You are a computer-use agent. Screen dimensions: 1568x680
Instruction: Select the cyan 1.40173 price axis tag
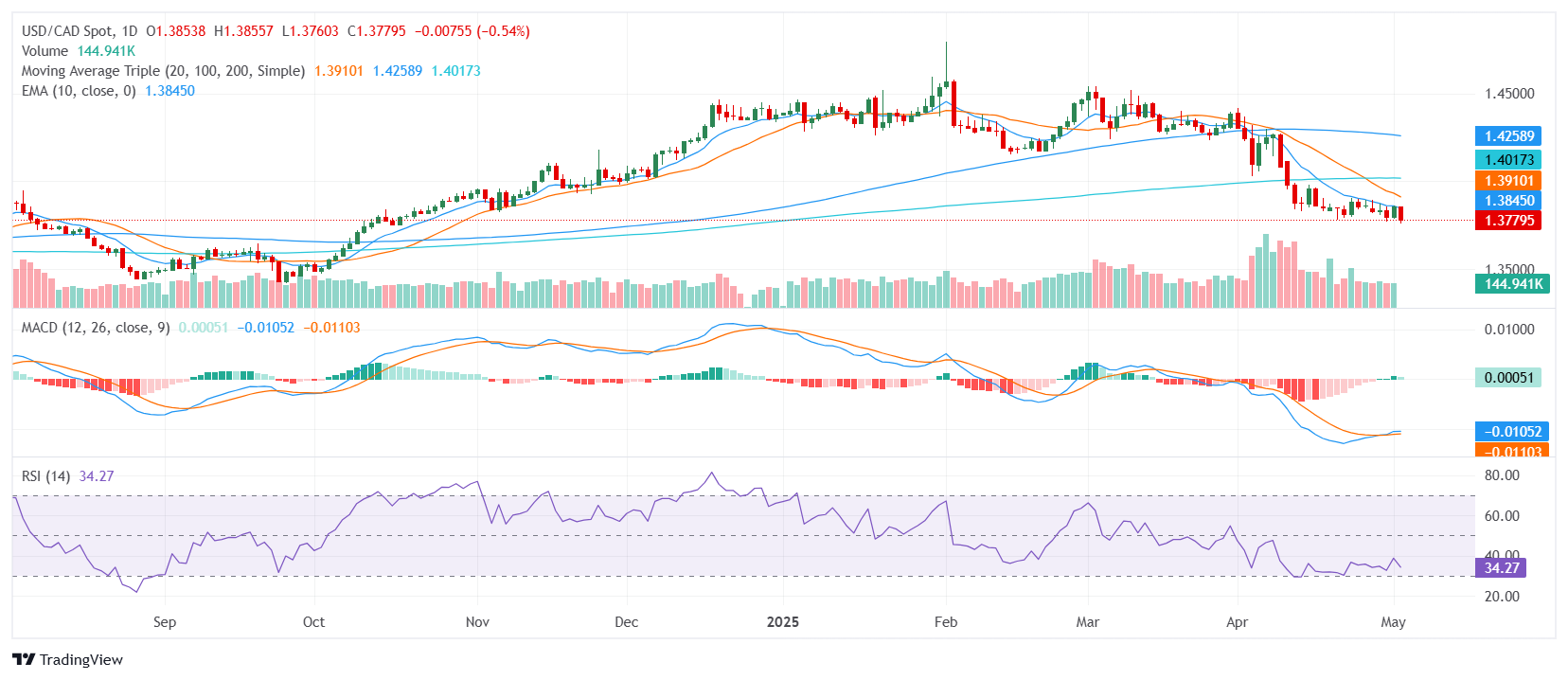pos(1508,160)
